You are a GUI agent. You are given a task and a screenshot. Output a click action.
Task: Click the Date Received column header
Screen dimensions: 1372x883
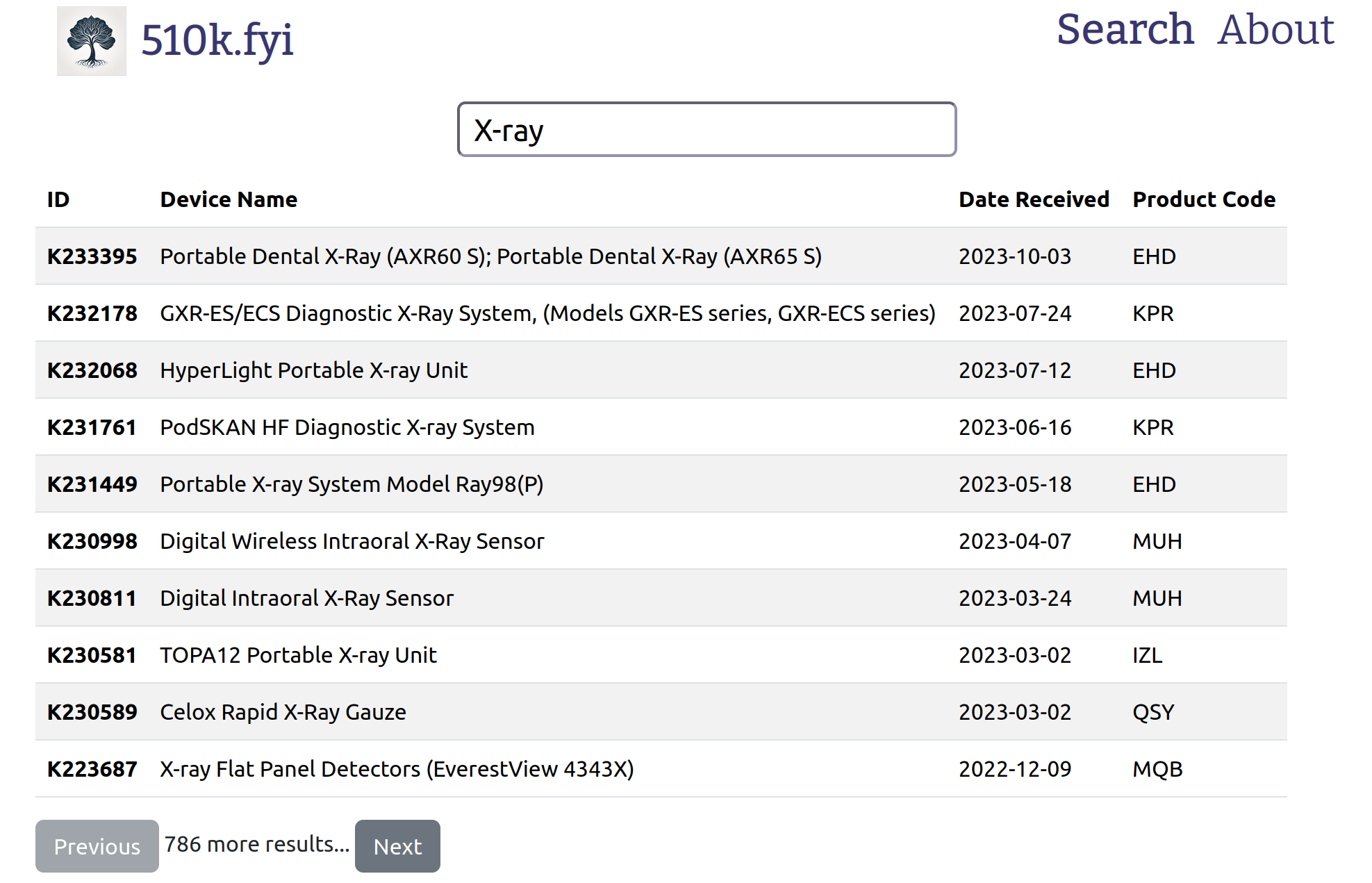(1034, 199)
